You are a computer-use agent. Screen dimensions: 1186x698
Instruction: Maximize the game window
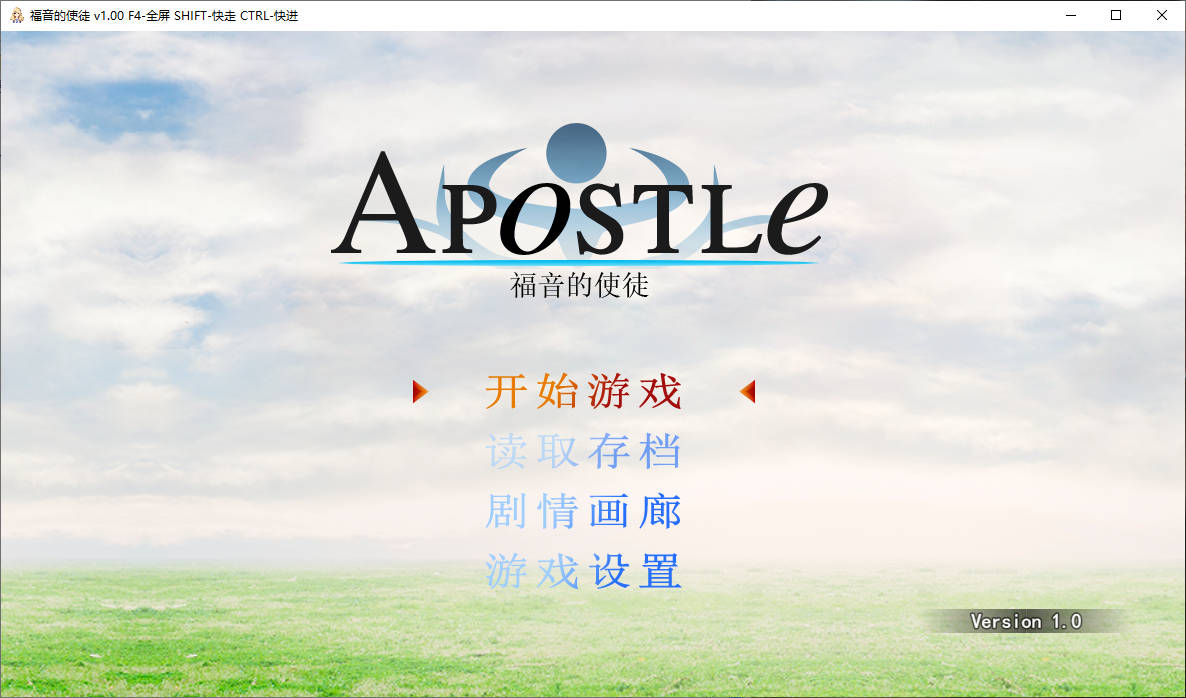(x=1116, y=15)
